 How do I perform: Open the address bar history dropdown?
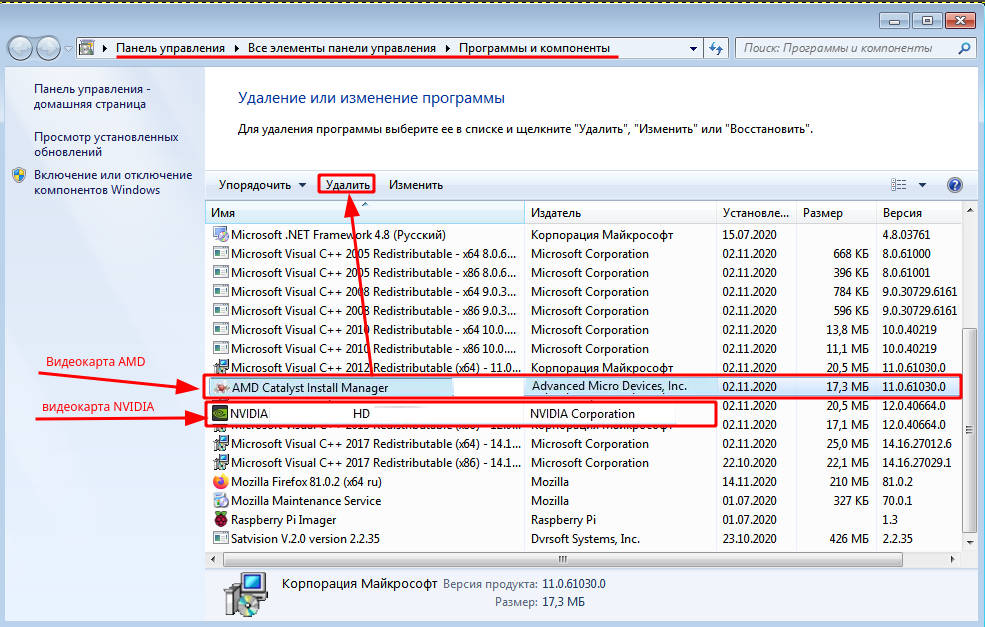coord(694,48)
